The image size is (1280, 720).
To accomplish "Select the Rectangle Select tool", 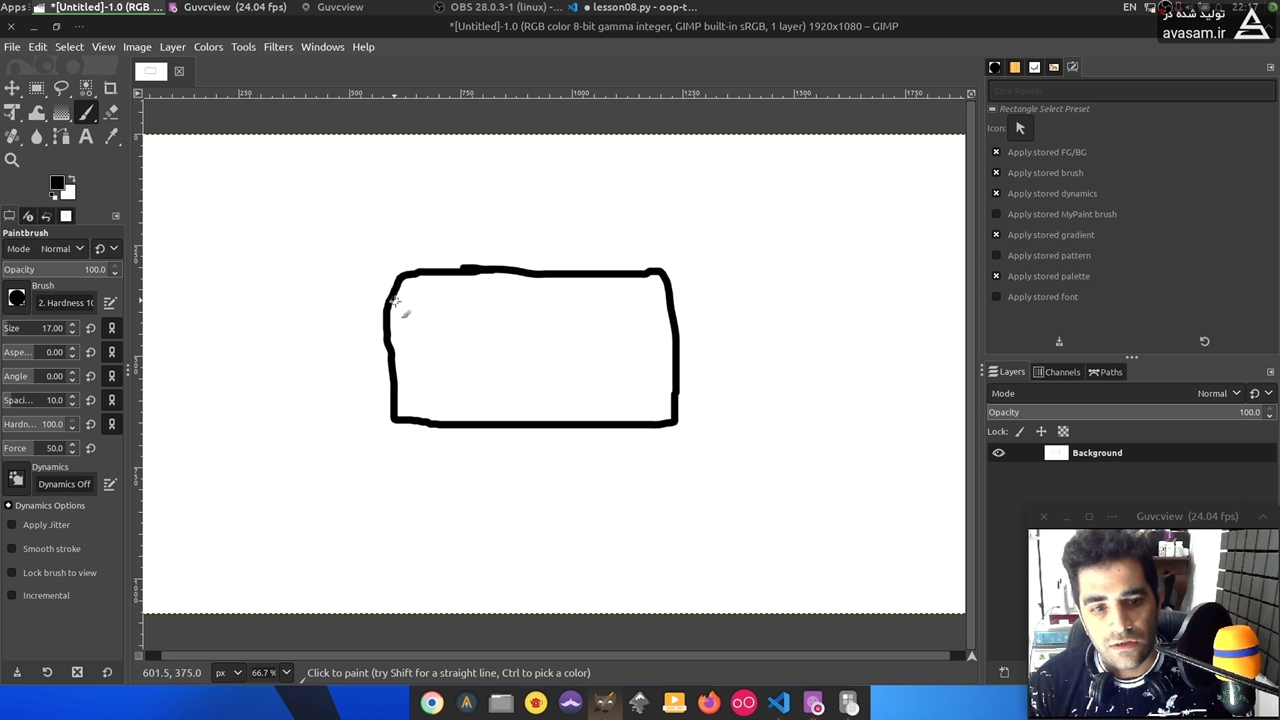I will pos(37,88).
